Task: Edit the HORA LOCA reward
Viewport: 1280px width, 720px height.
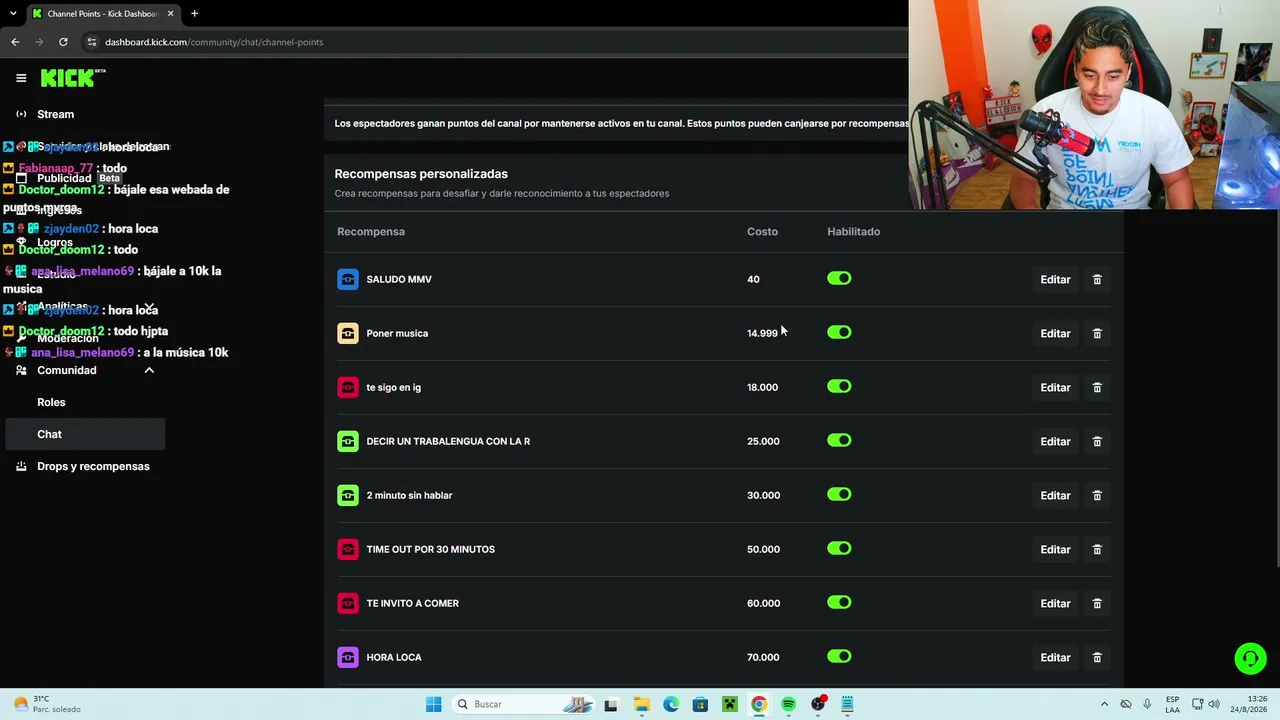Action: click(x=1055, y=658)
